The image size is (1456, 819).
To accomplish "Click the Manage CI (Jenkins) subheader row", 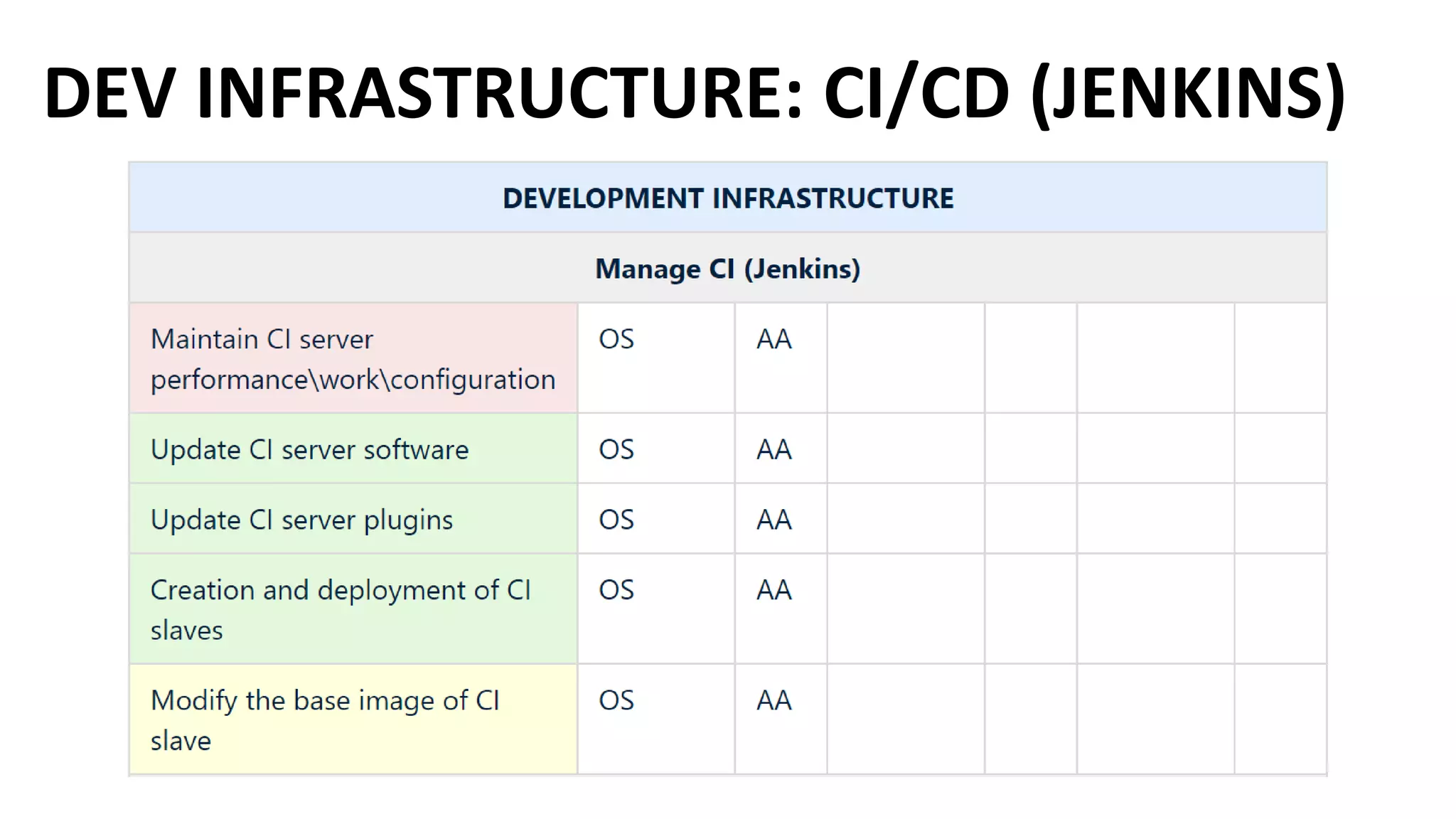I will tap(728, 269).
